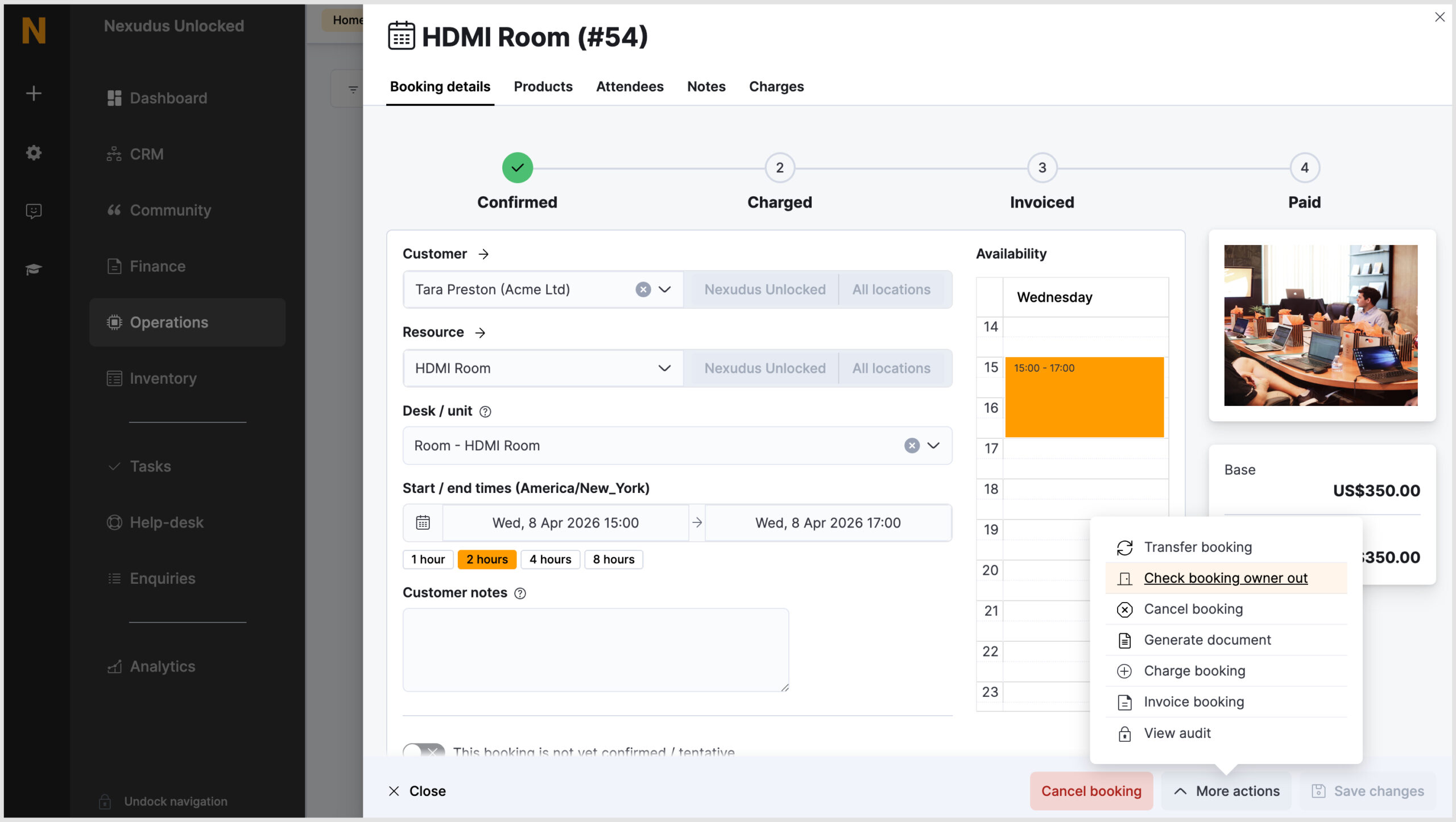Screen dimensions: 1456x822
Task: Click Desk / unit help icon
Action: click(485, 412)
